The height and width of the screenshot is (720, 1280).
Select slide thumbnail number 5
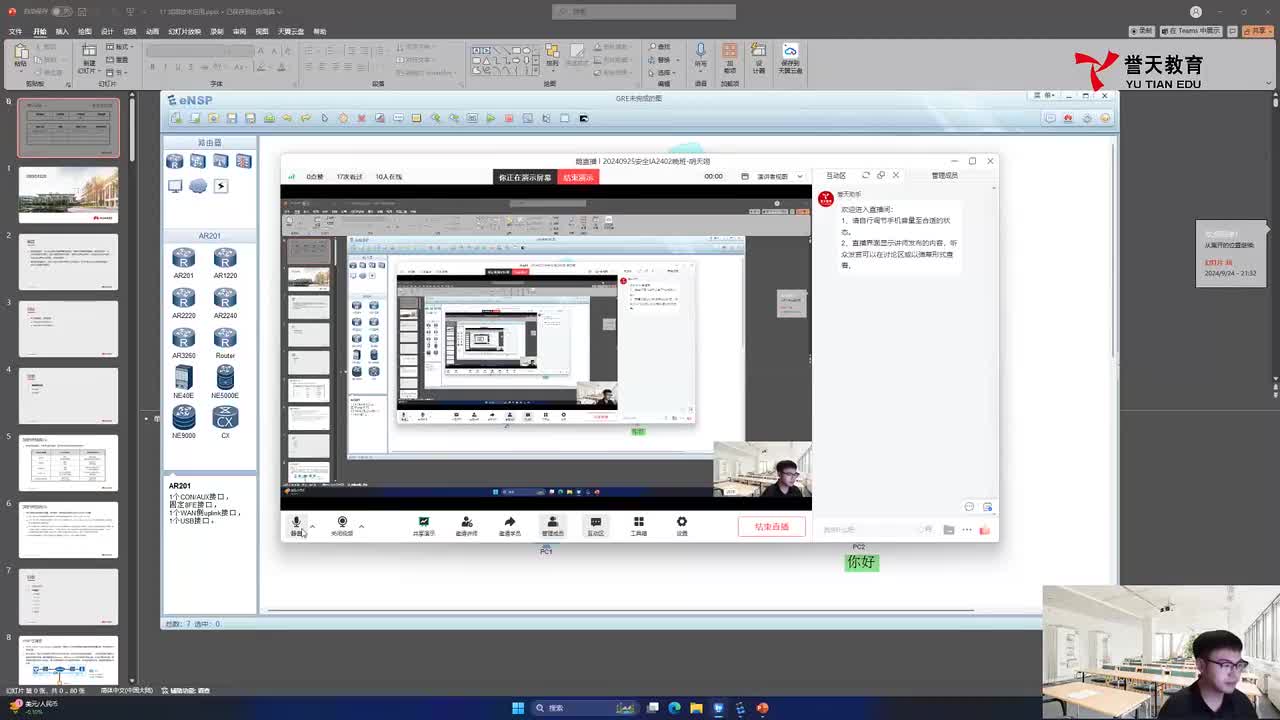(x=68, y=462)
